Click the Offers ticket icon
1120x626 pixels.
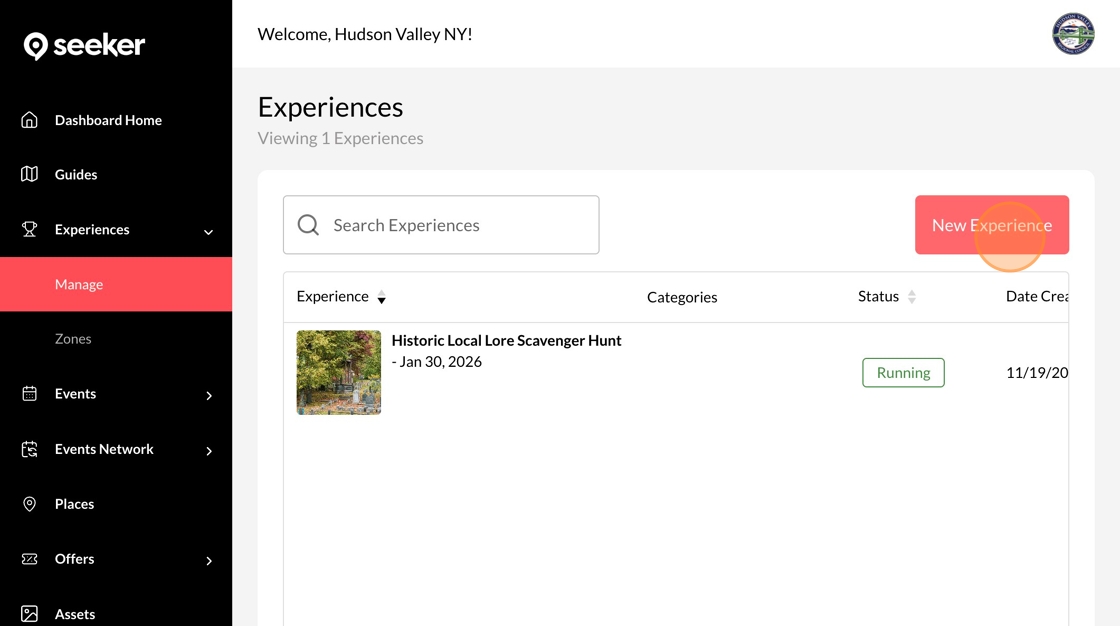point(30,559)
